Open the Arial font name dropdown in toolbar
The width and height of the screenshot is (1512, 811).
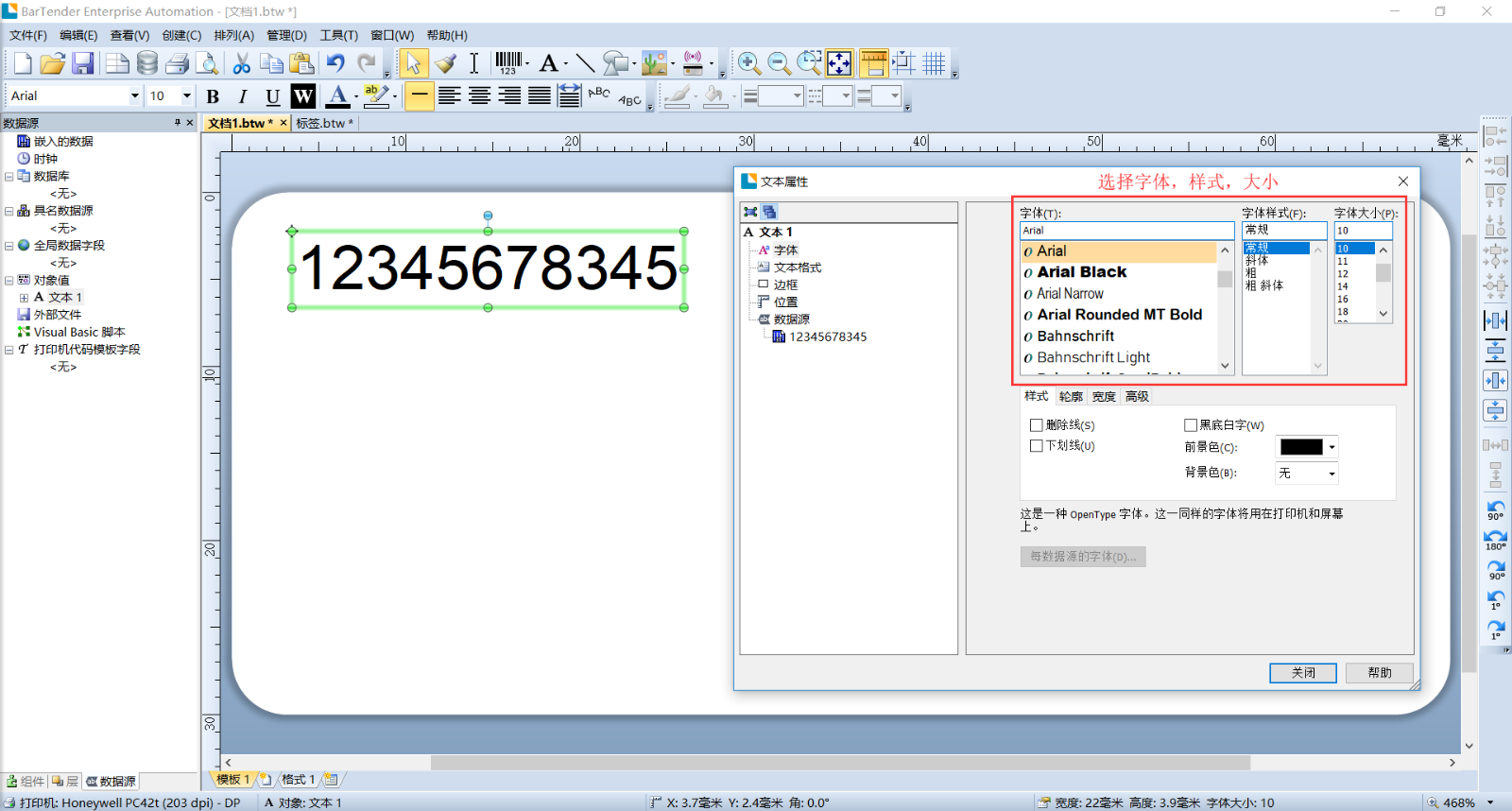pyautogui.click(x=134, y=96)
